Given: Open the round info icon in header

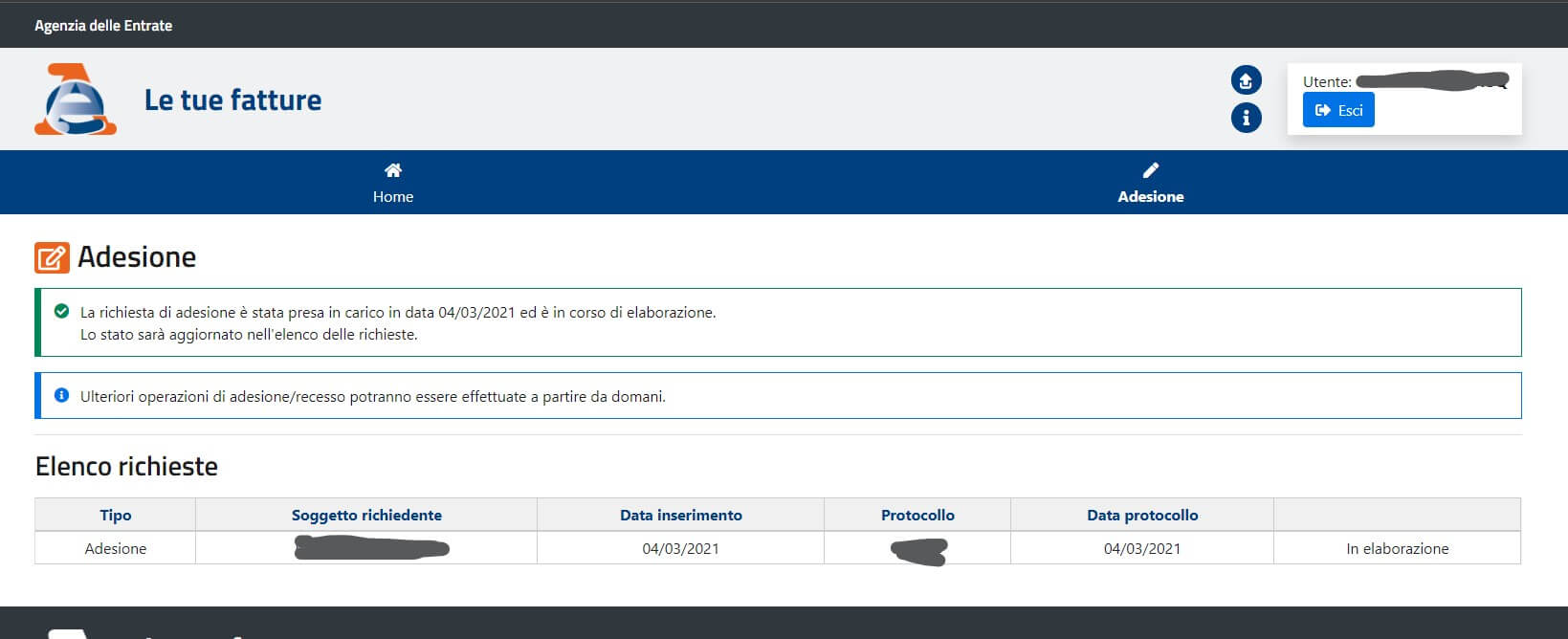Looking at the screenshot, I should pyautogui.click(x=1246, y=119).
